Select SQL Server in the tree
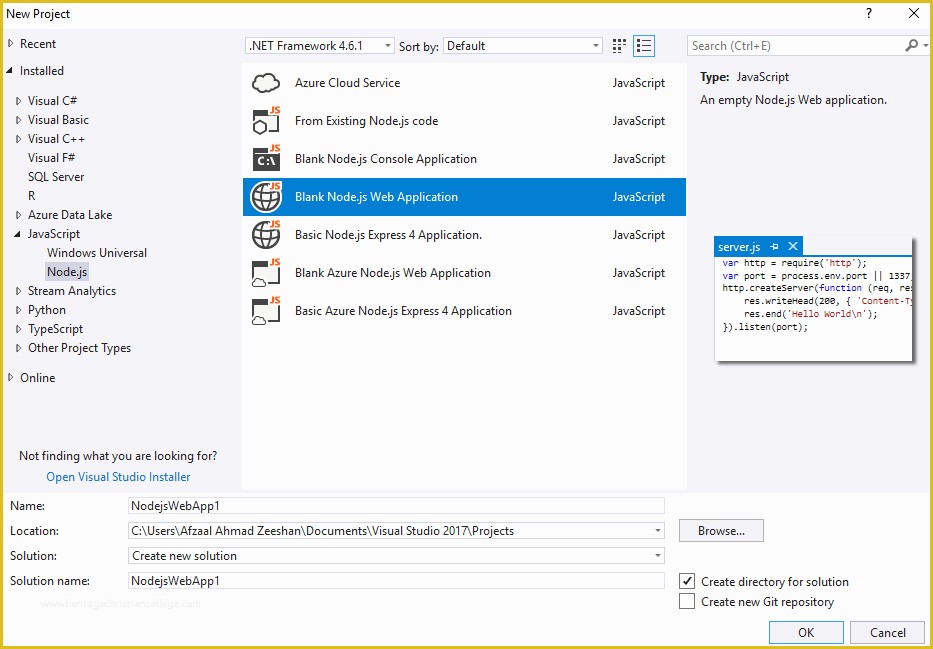 (56, 177)
